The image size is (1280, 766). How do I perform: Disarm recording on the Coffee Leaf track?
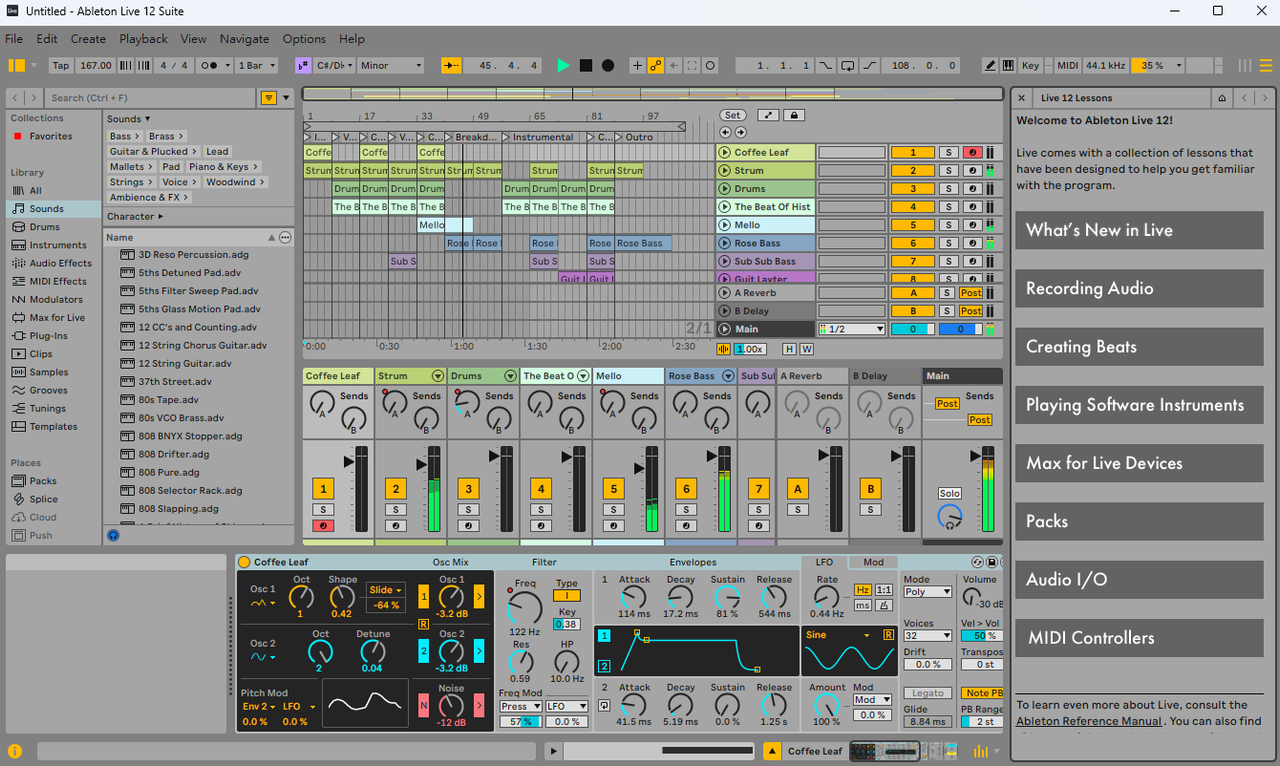point(972,153)
